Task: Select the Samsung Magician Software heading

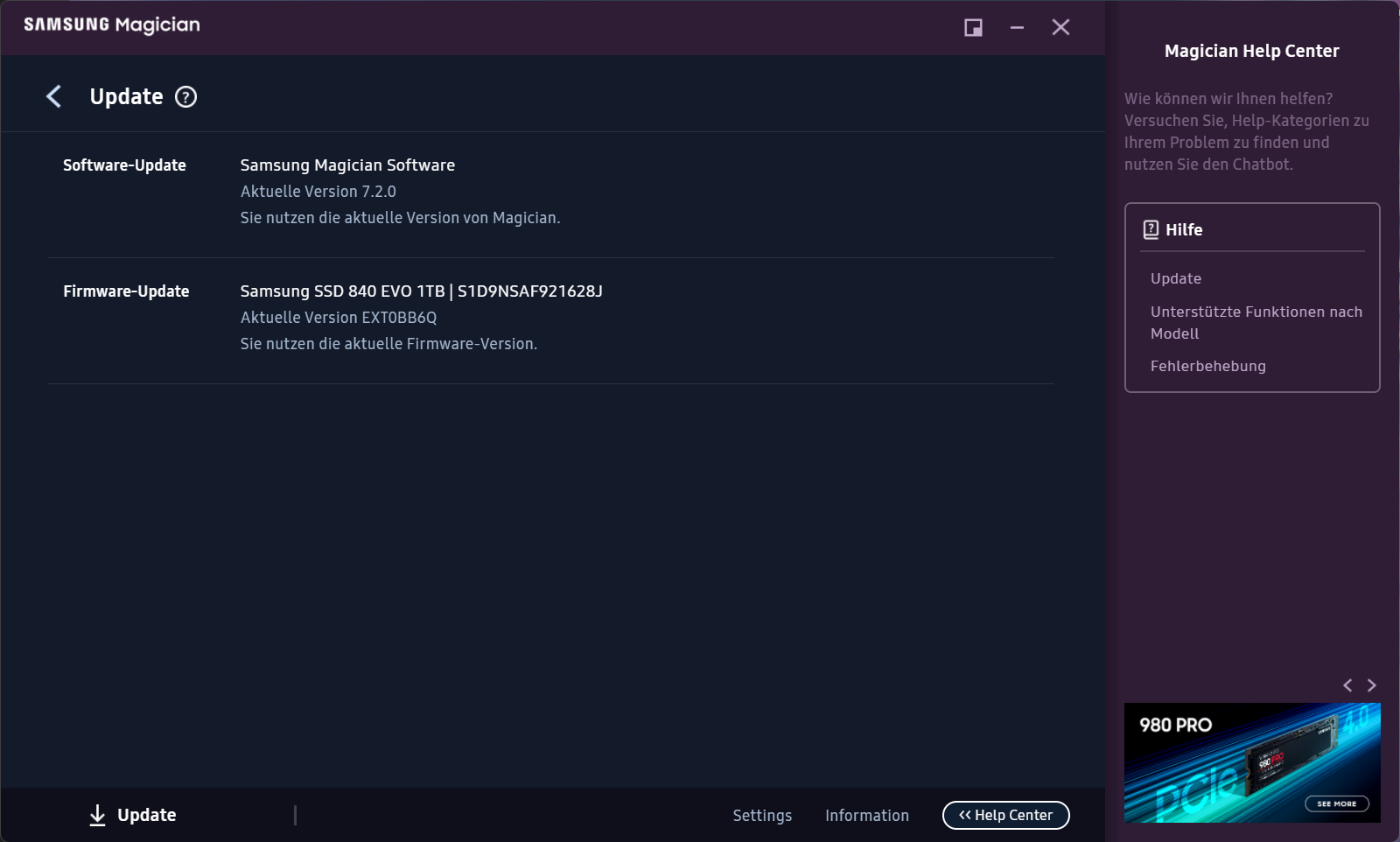Action: 347,165
